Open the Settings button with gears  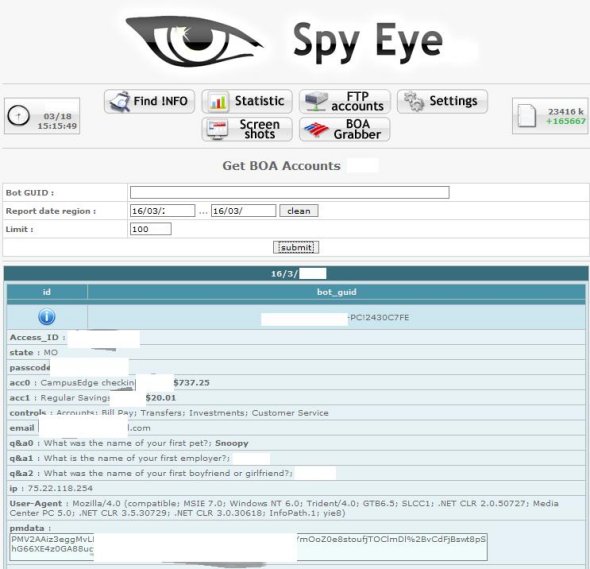[442, 101]
